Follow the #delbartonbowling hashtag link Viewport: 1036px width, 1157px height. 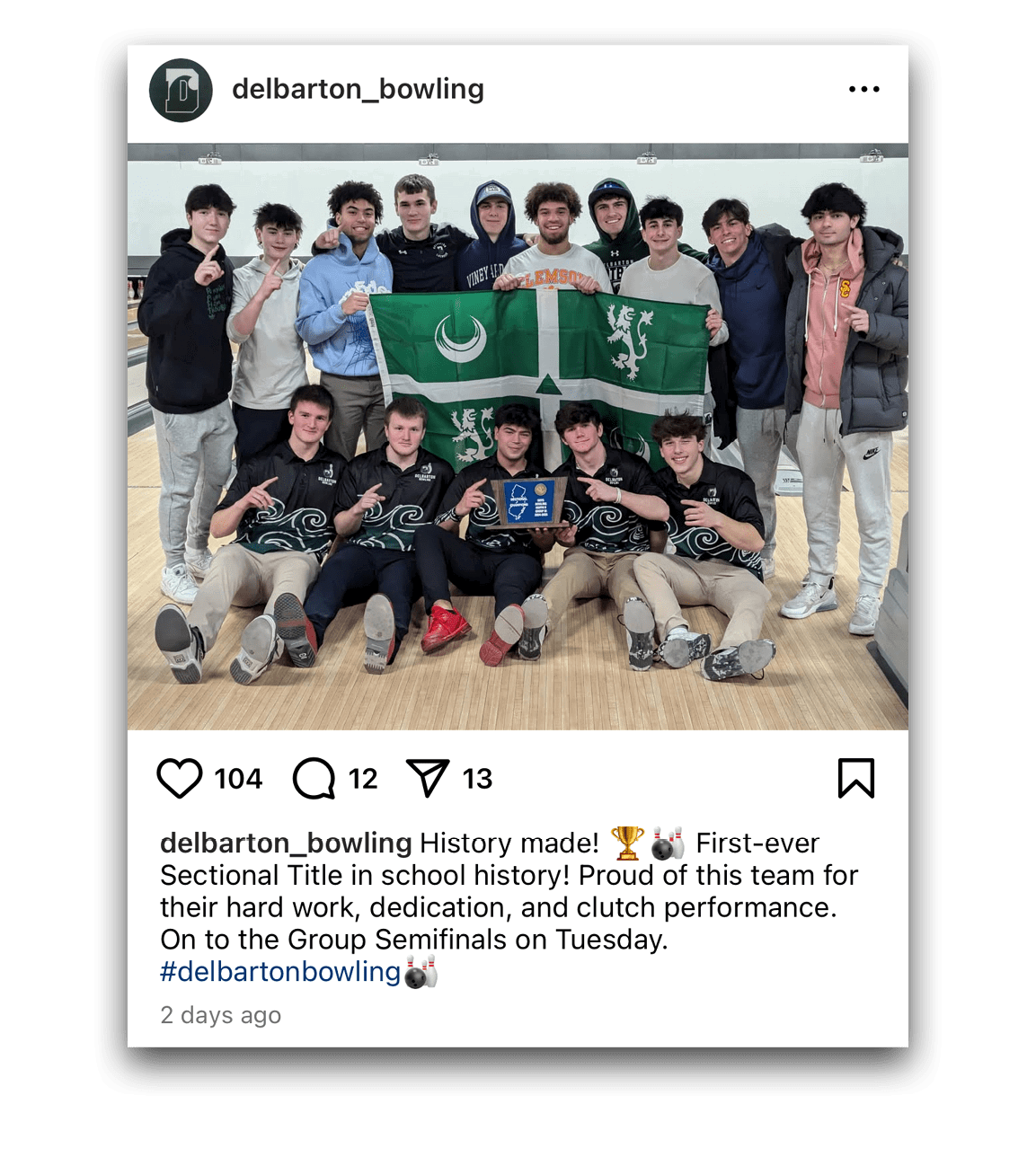[280, 972]
